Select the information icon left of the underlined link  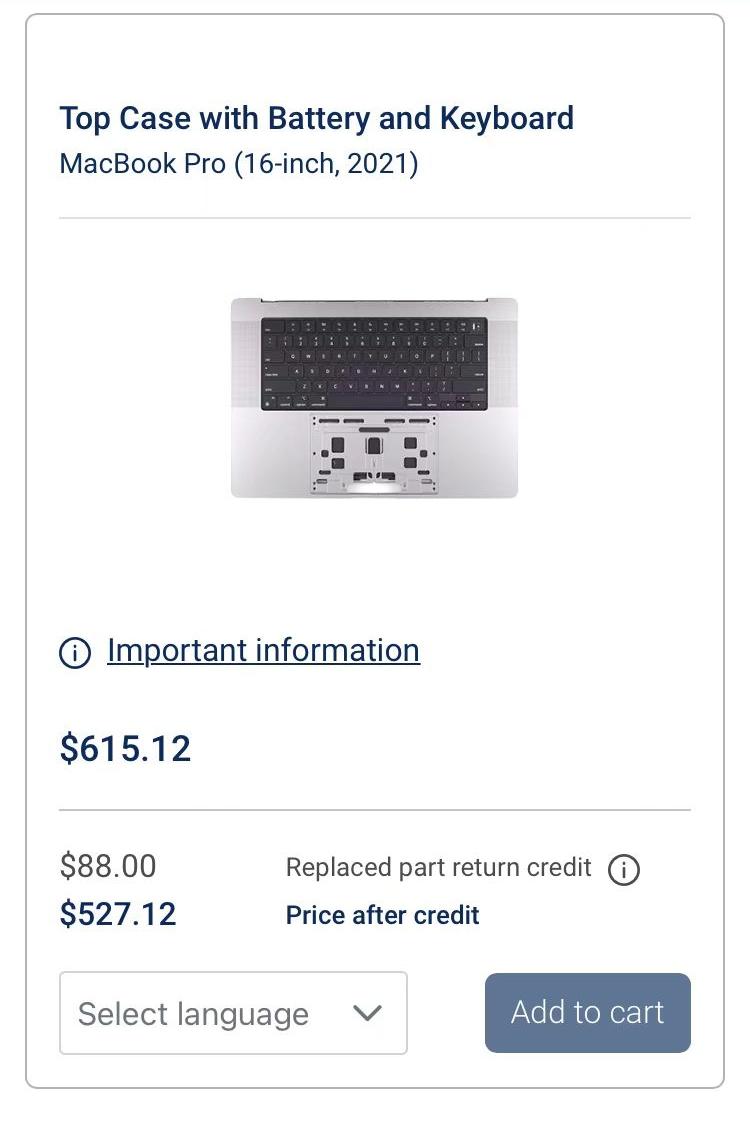click(74, 650)
